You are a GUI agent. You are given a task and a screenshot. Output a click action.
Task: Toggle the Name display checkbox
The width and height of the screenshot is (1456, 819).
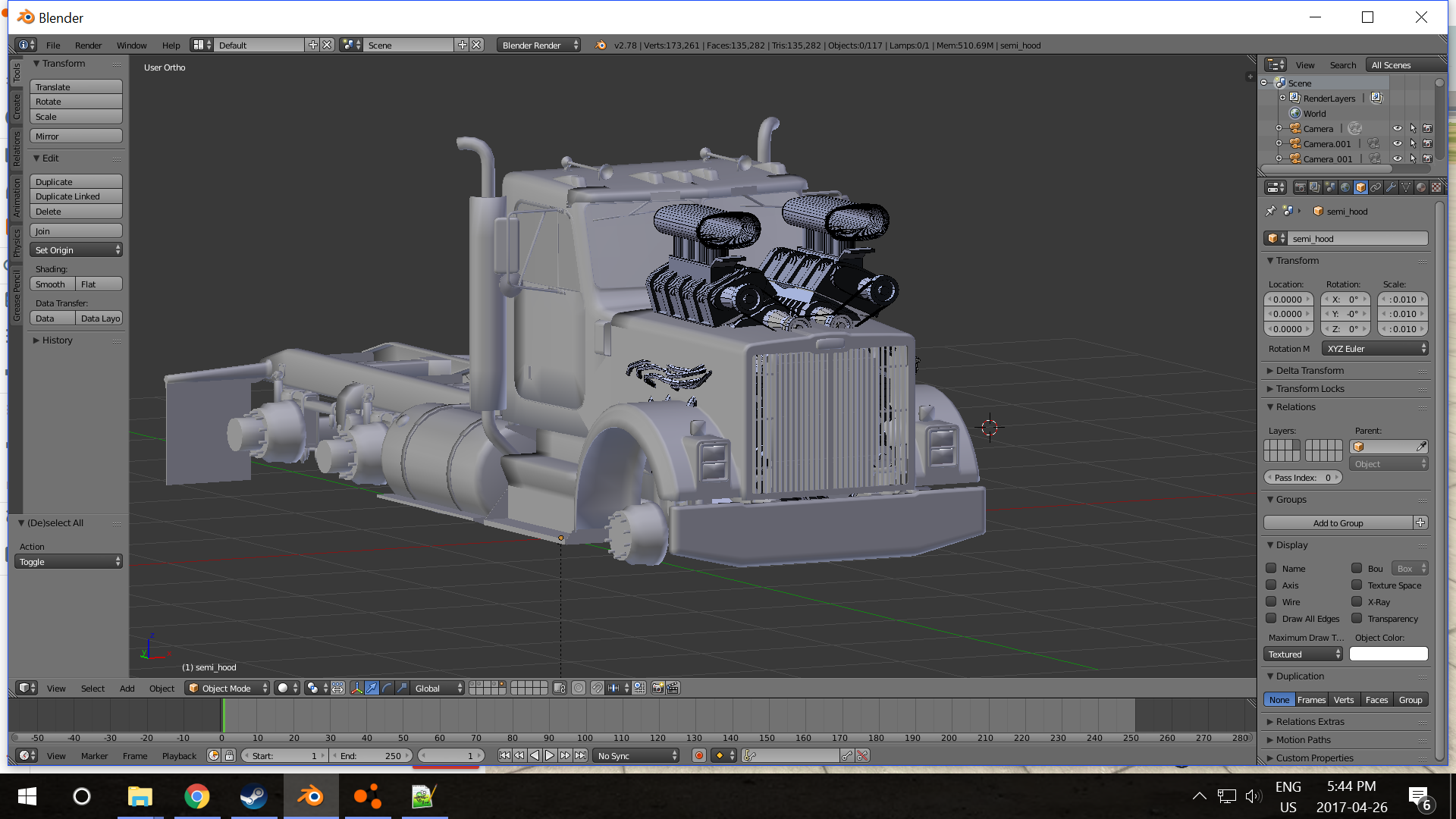[1271, 568]
